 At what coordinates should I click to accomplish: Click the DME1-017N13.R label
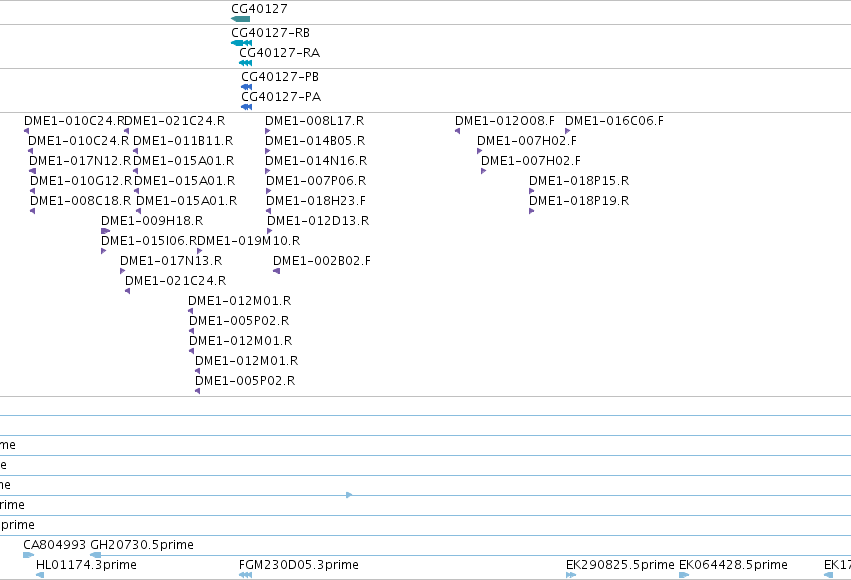pyautogui.click(x=172, y=261)
